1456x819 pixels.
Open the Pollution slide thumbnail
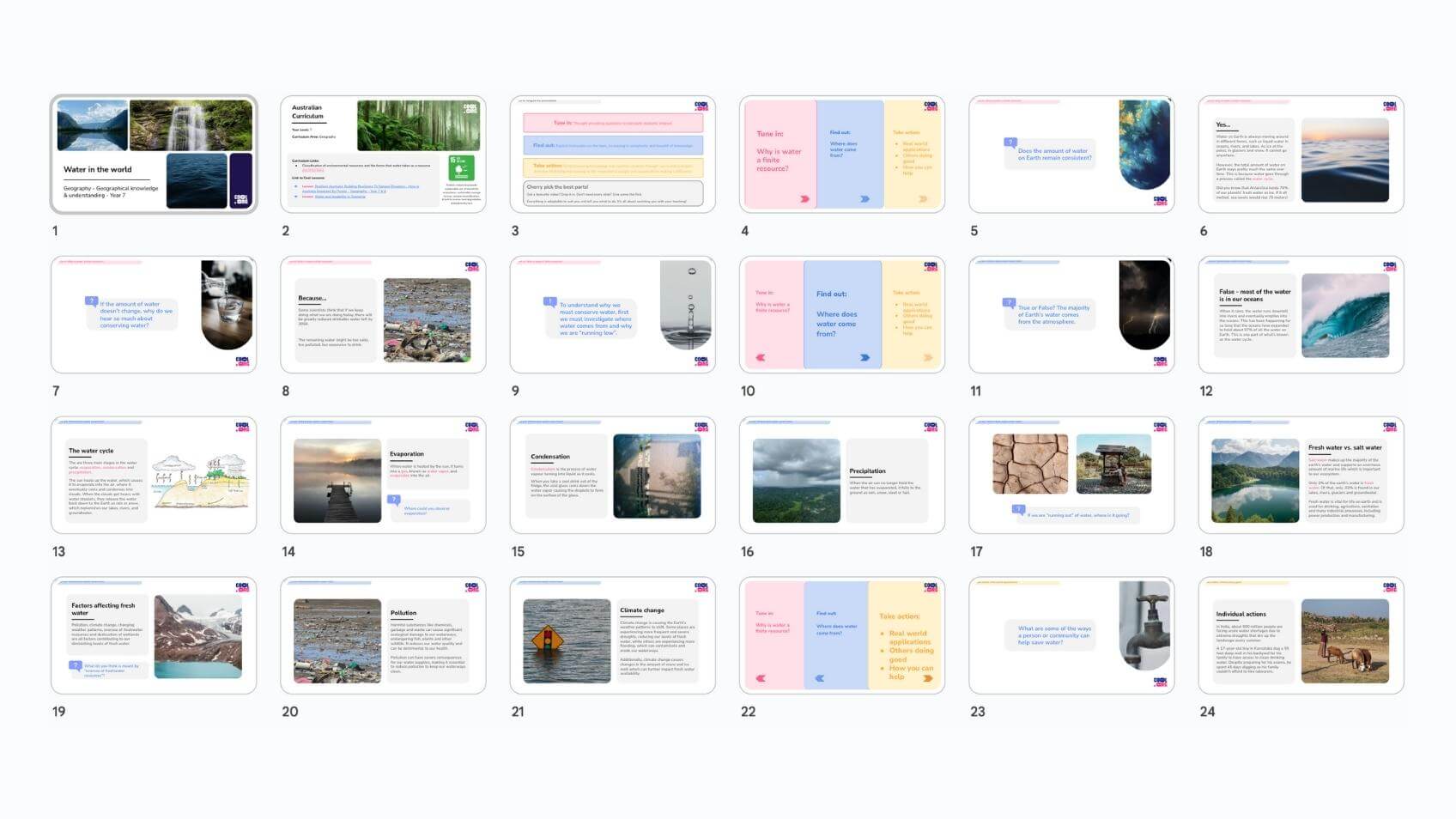(383, 635)
